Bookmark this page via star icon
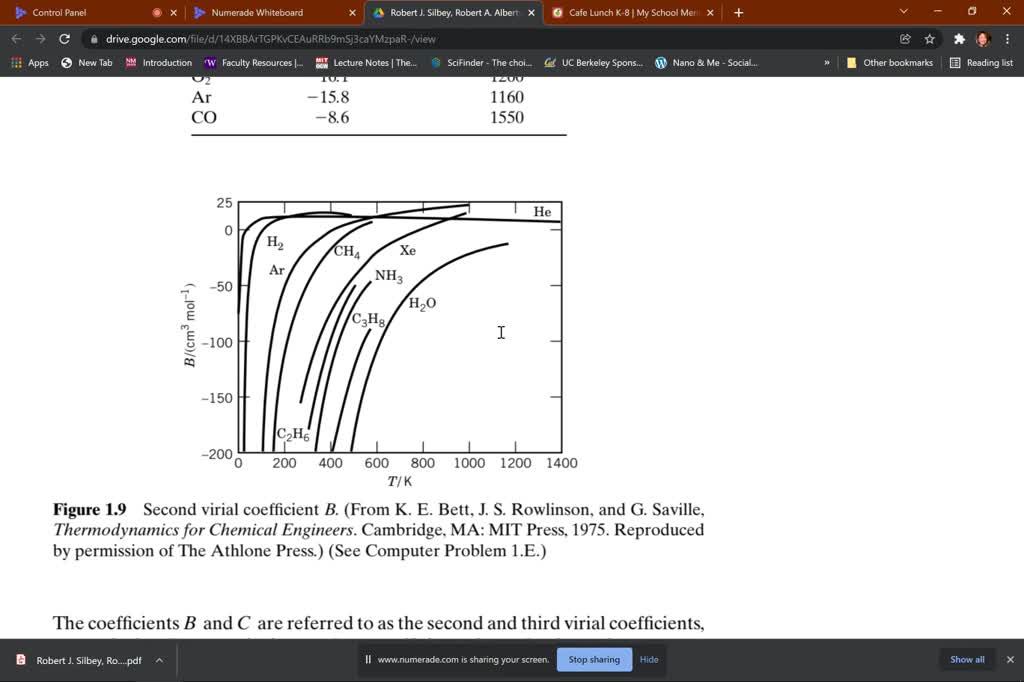Viewport: 1024px width, 682px height. click(x=929, y=37)
